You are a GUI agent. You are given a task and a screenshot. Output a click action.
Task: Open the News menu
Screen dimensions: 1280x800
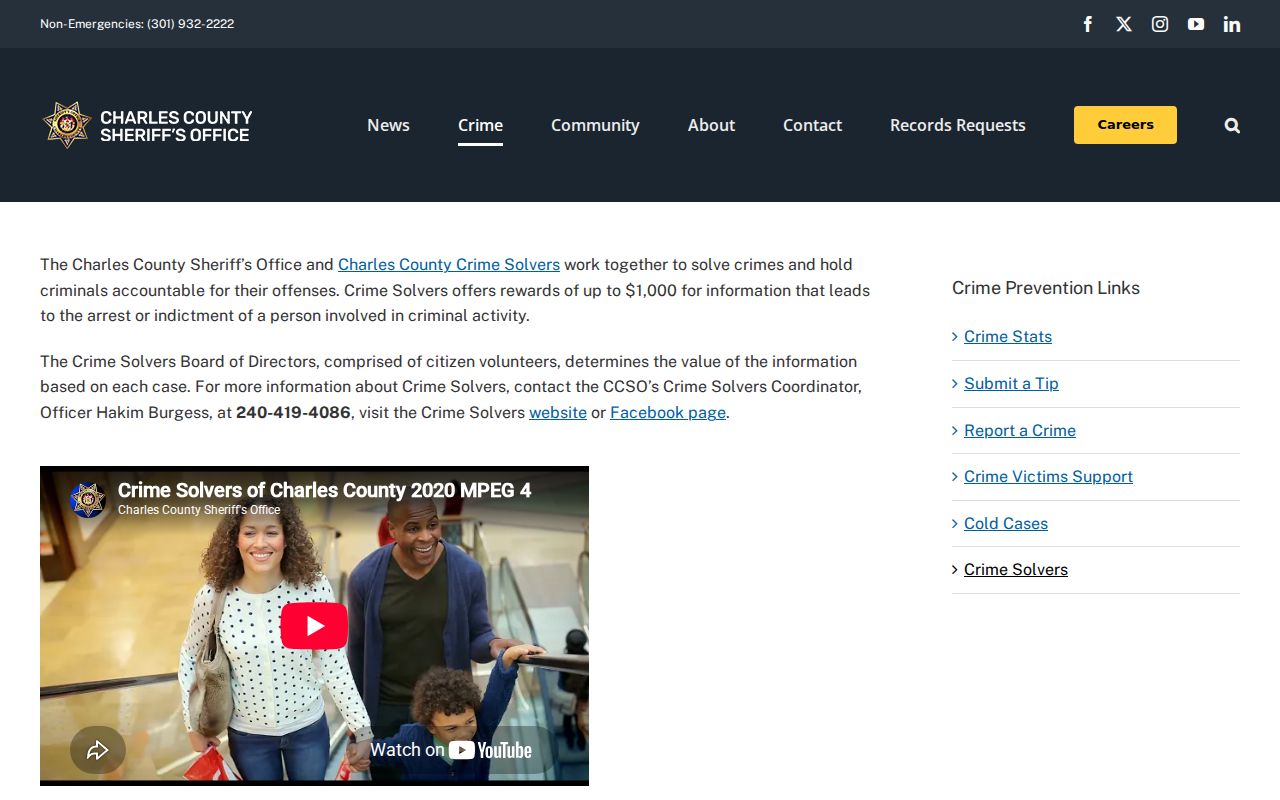[388, 125]
